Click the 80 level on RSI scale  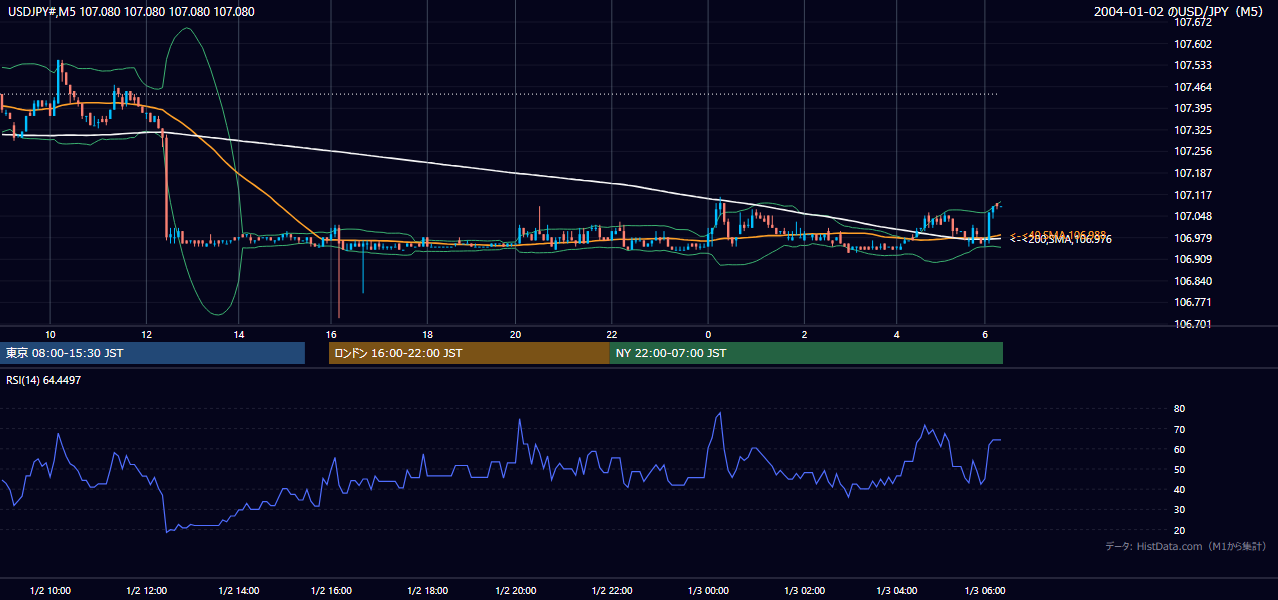[1179, 409]
